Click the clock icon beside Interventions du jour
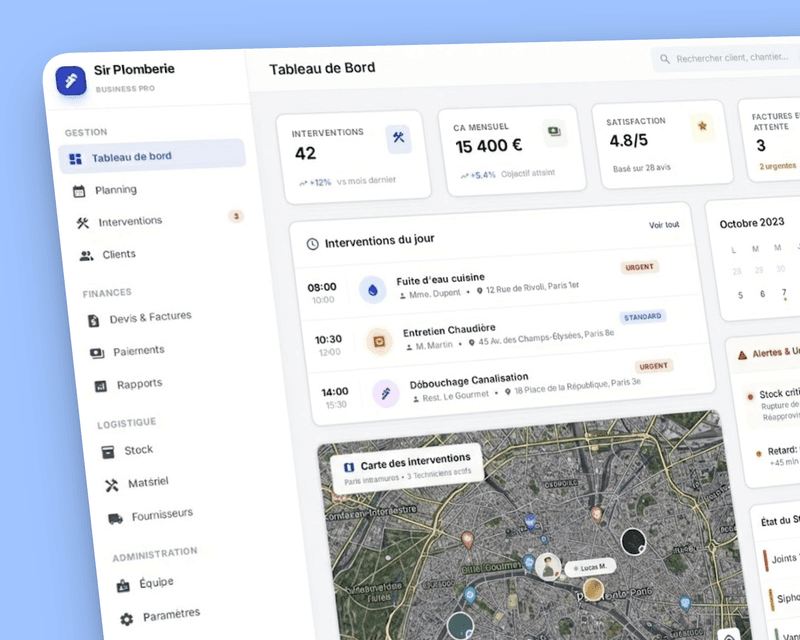 (312, 243)
